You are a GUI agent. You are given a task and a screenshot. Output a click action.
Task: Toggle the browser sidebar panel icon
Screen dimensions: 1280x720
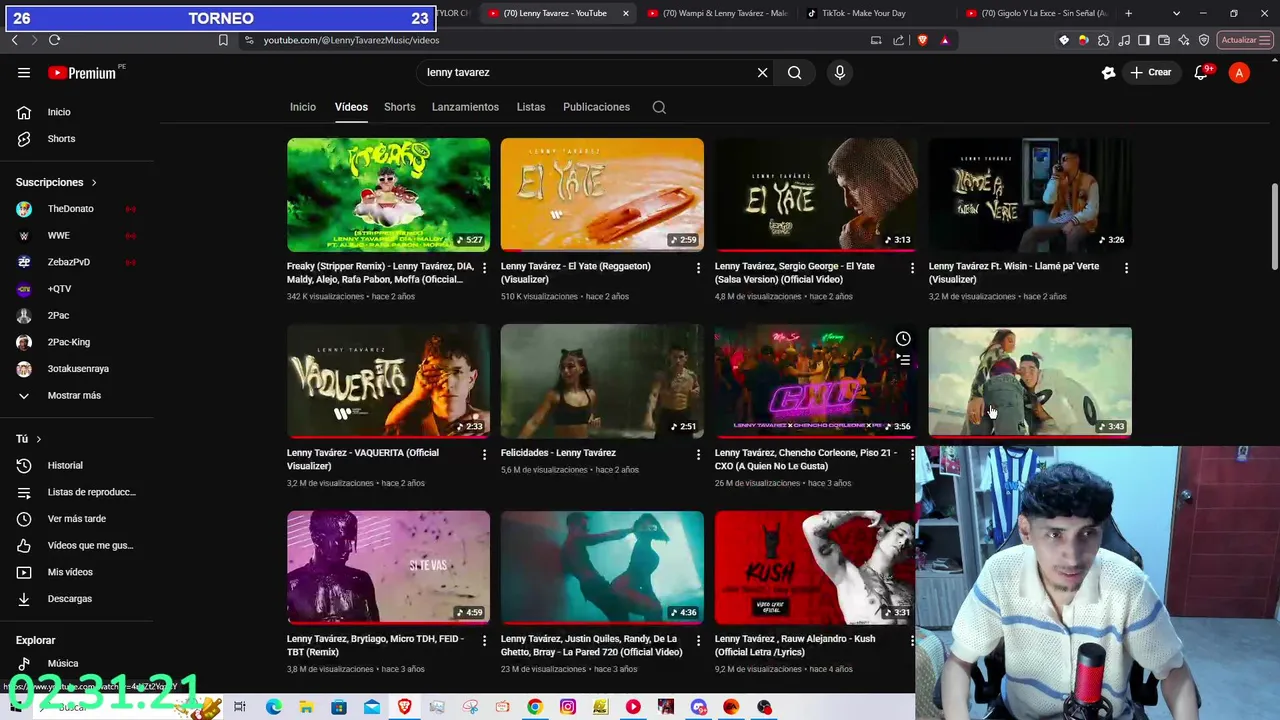(1144, 40)
